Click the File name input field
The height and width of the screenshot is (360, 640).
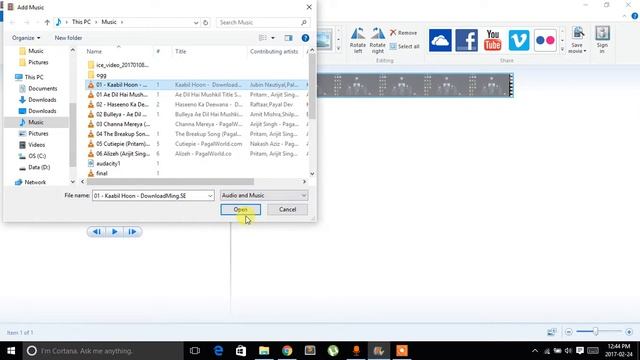click(149, 196)
